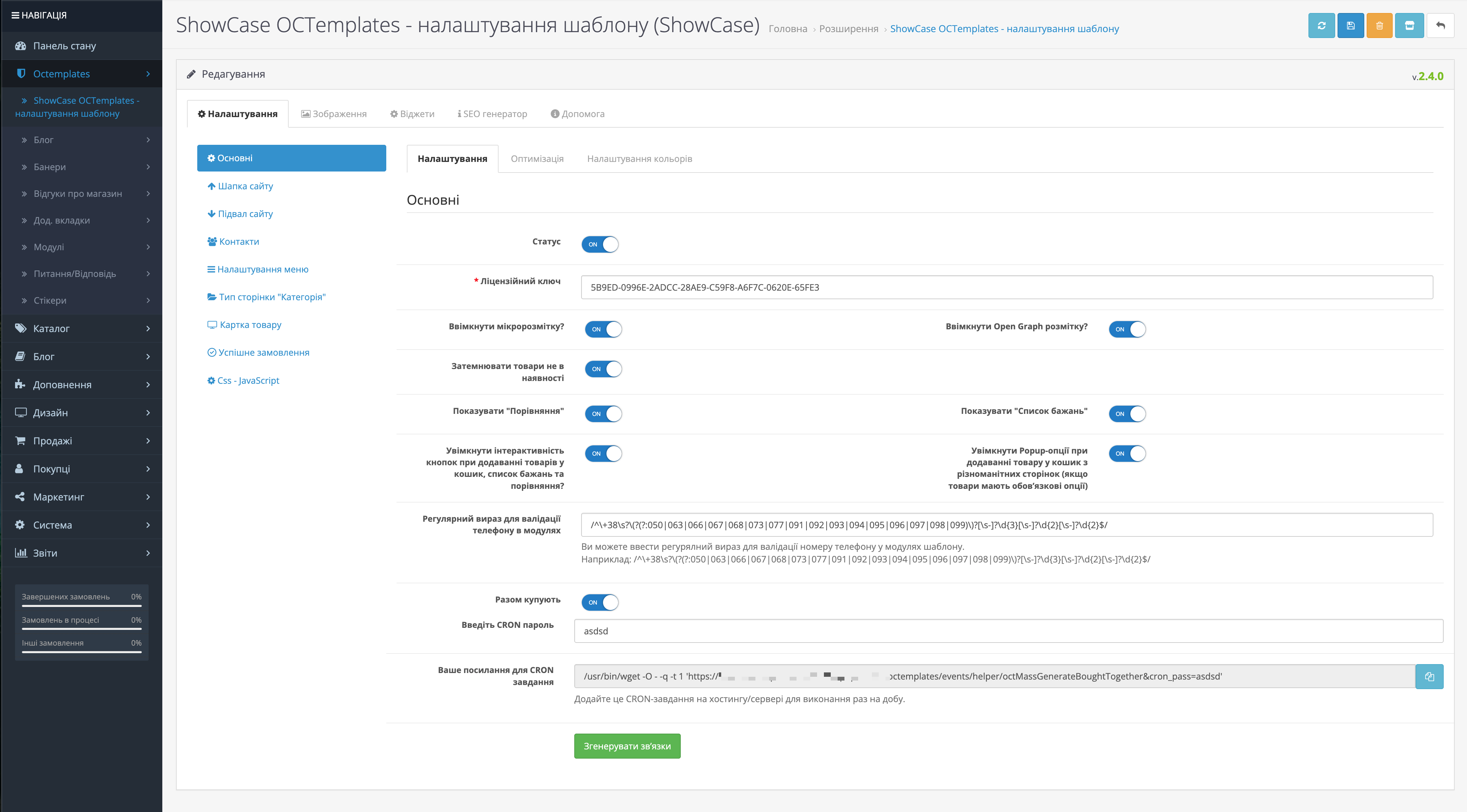Screen dimensions: 1467x812
Task: Click the puzzle icon beside Доповнення
Action: click(21, 384)
